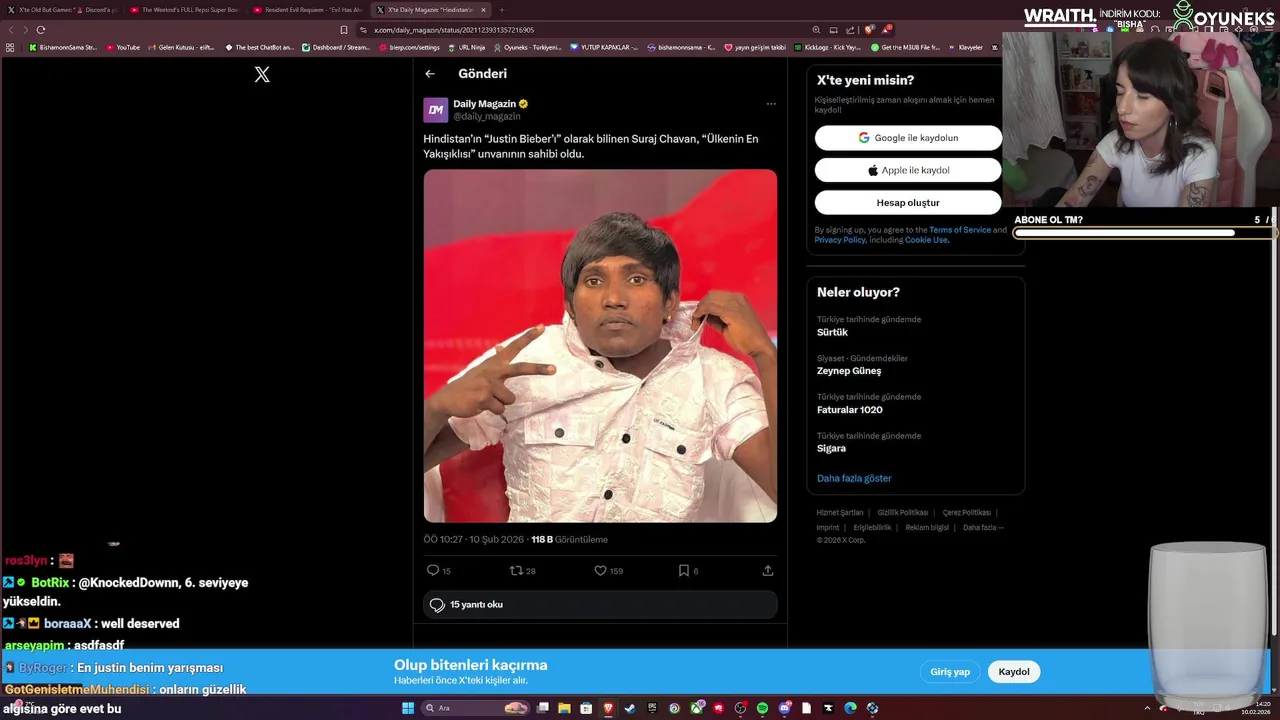The image size is (1280, 720).
Task: Click Giriş yap in the bottom banner
Action: point(950,672)
